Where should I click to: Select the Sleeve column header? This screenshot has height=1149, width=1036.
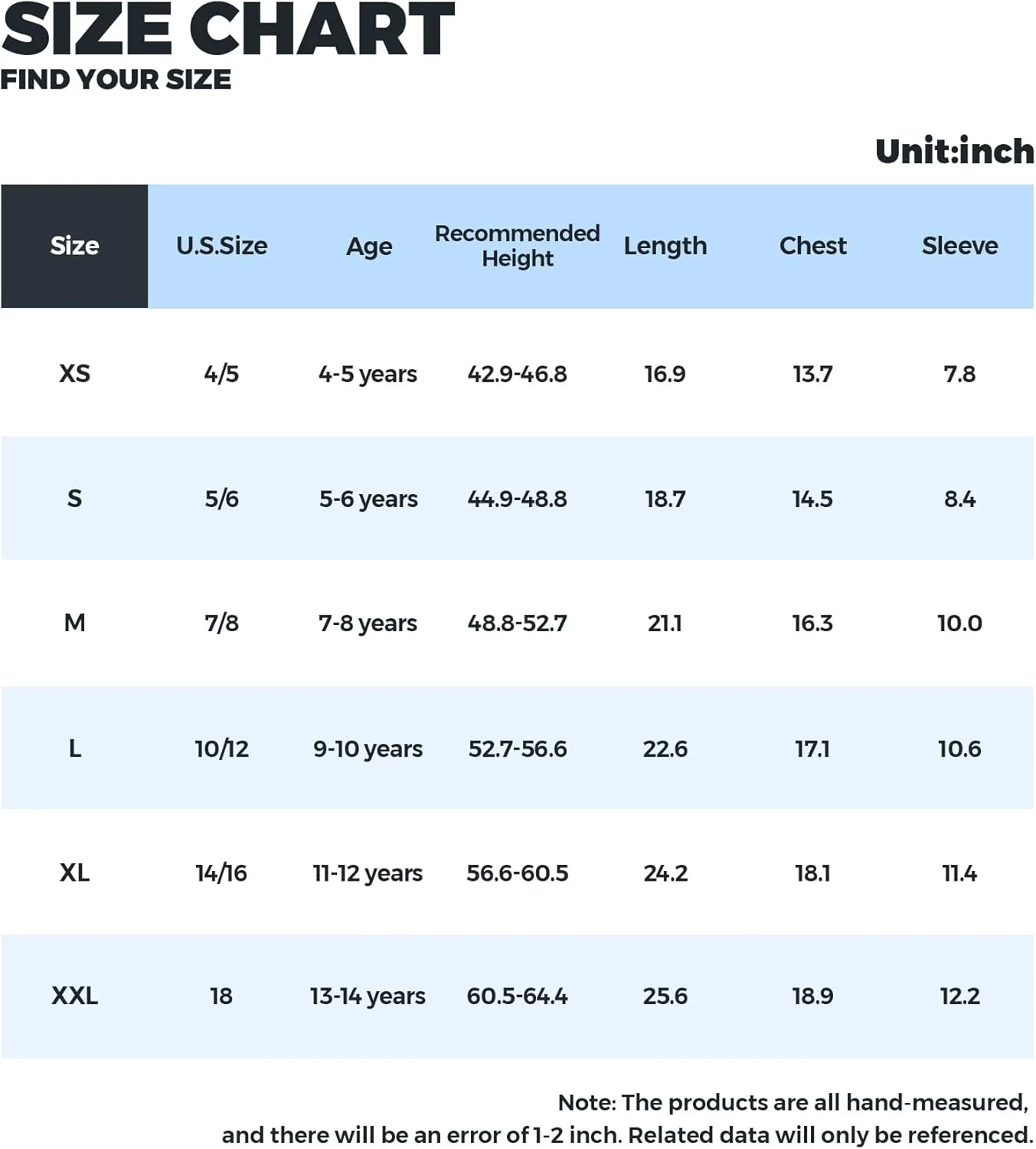pos(959,246)
